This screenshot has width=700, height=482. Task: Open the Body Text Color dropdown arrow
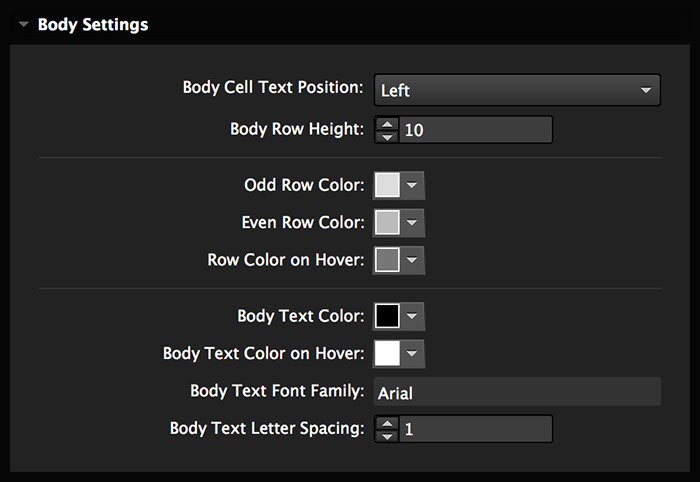(x=412, y=316)
